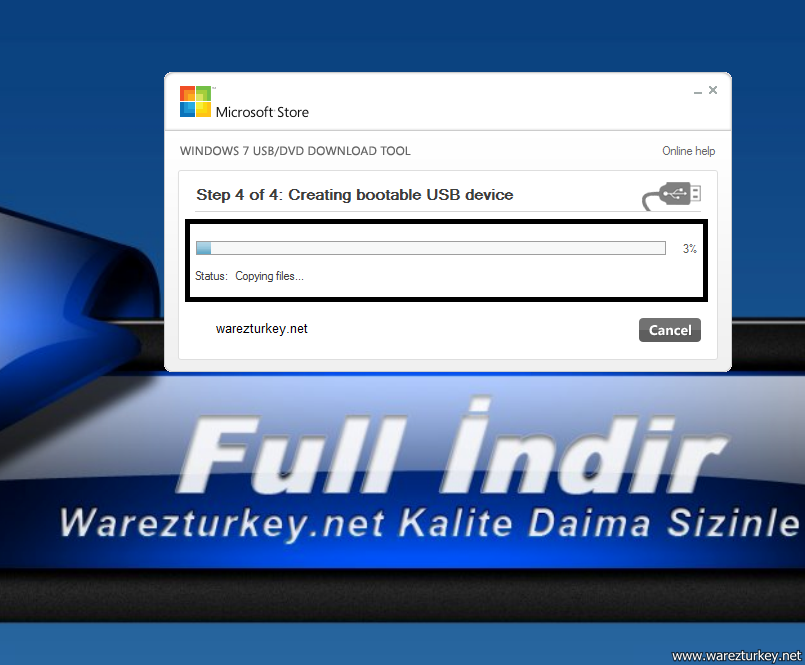Click the copying progress bar
This screenshot has height=665, width=805.
click(431, 249)
